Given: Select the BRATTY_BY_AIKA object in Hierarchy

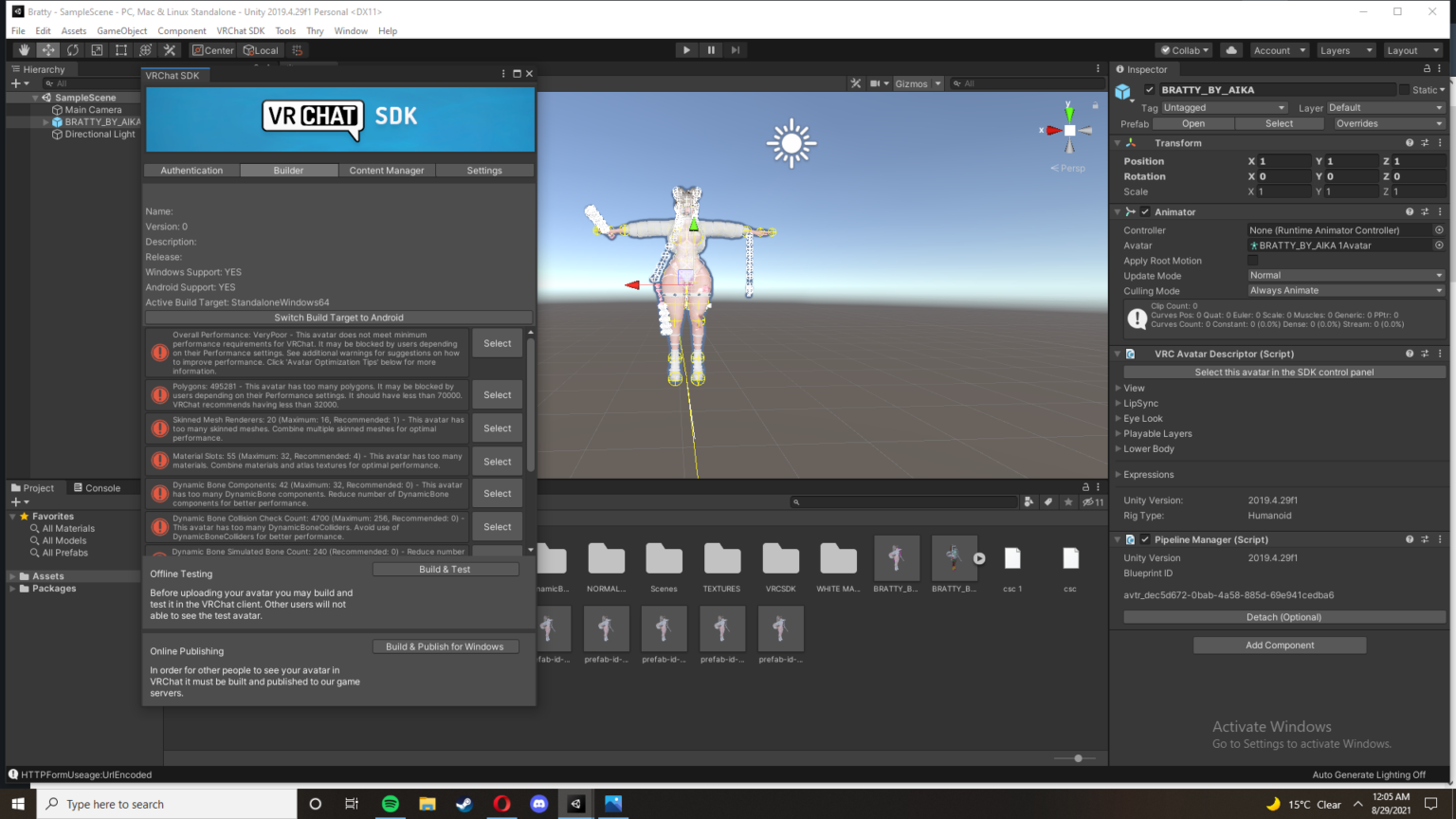Looking at the screenshot, I should pos(99,121).
